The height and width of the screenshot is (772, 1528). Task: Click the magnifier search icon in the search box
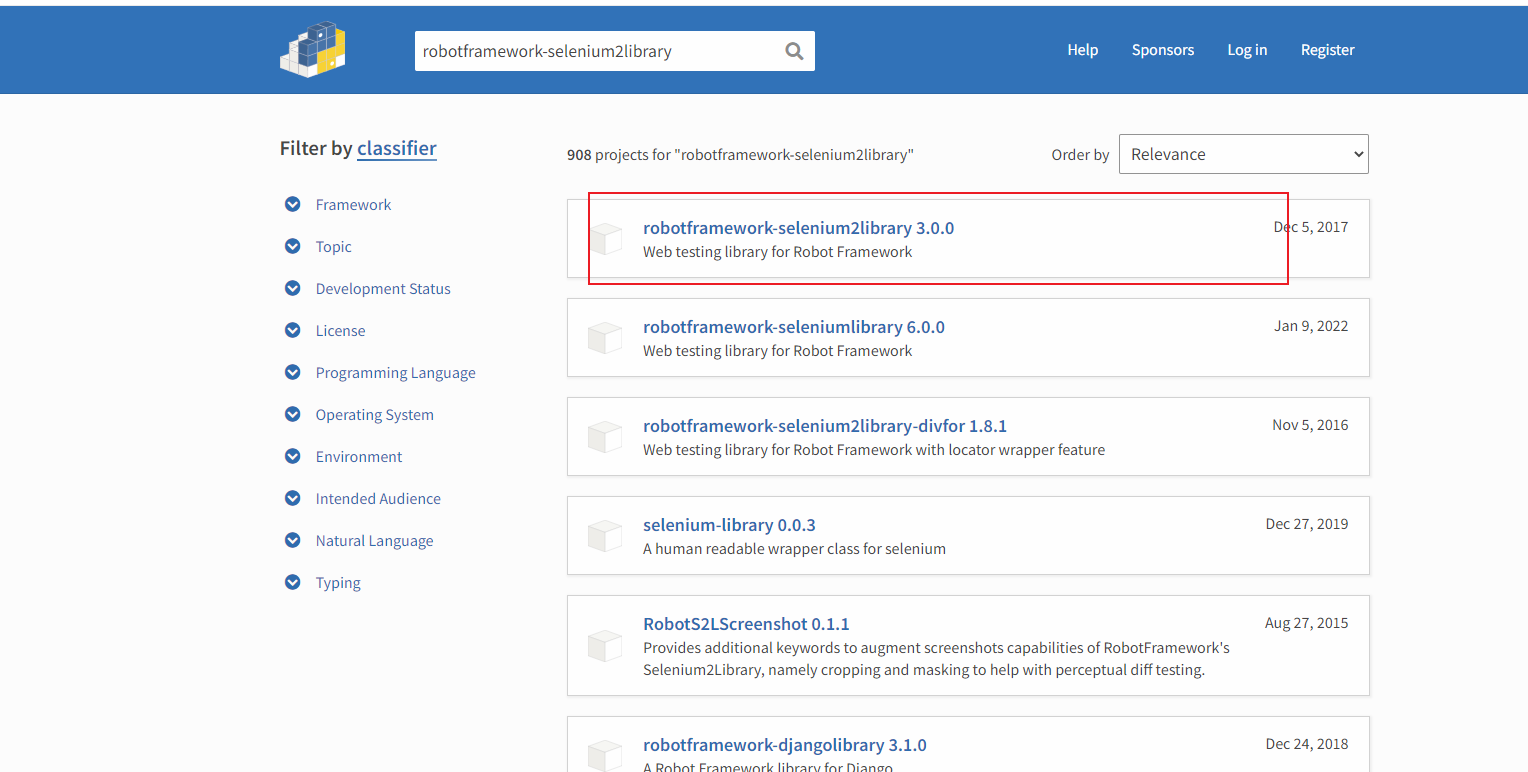click(794, 51)
